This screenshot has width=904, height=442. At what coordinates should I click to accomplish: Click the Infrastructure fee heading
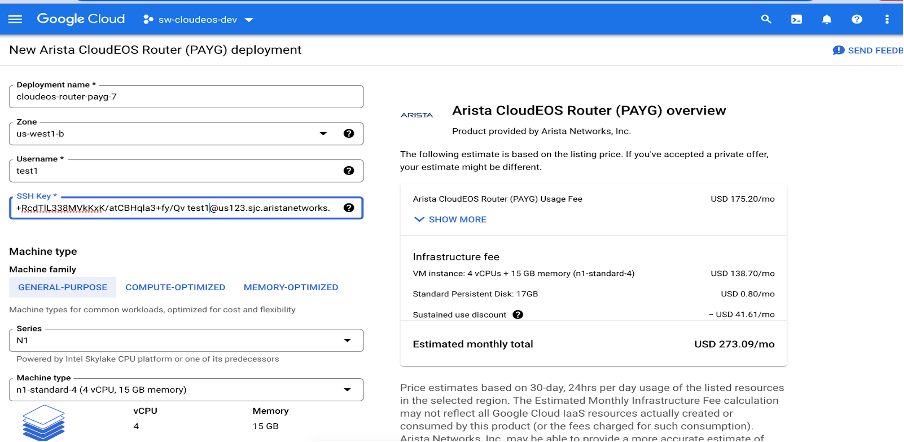(x=456, y=256)
